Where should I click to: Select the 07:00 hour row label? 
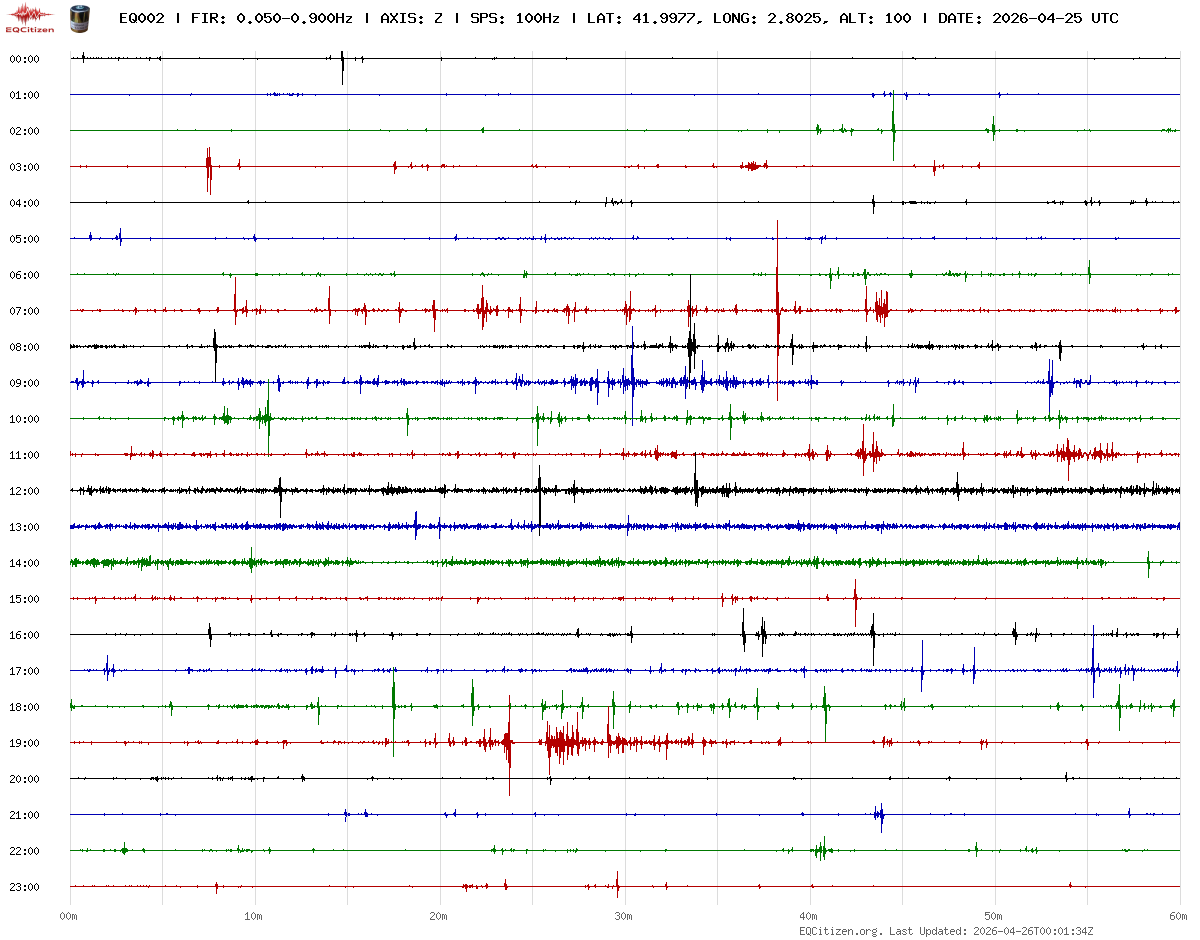(x=24, y=311)
